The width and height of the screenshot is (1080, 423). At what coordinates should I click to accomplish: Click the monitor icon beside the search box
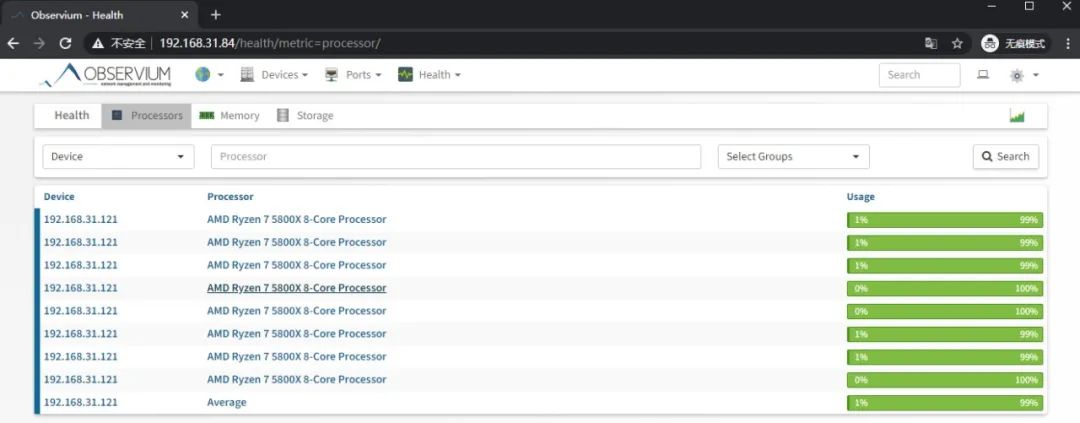coord(983,75)
